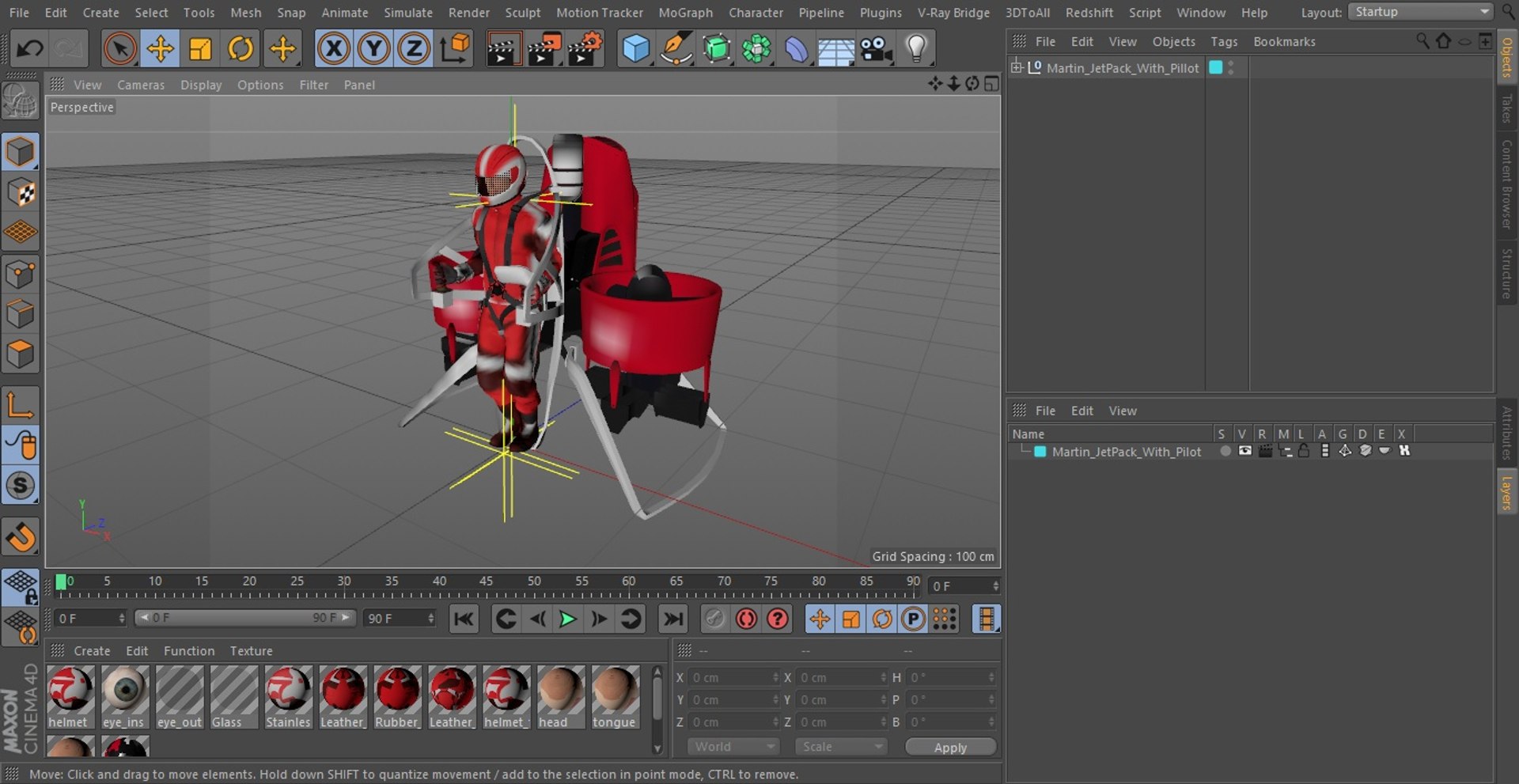
Task: Select the Live Selection tool
Action: point(119,49)
